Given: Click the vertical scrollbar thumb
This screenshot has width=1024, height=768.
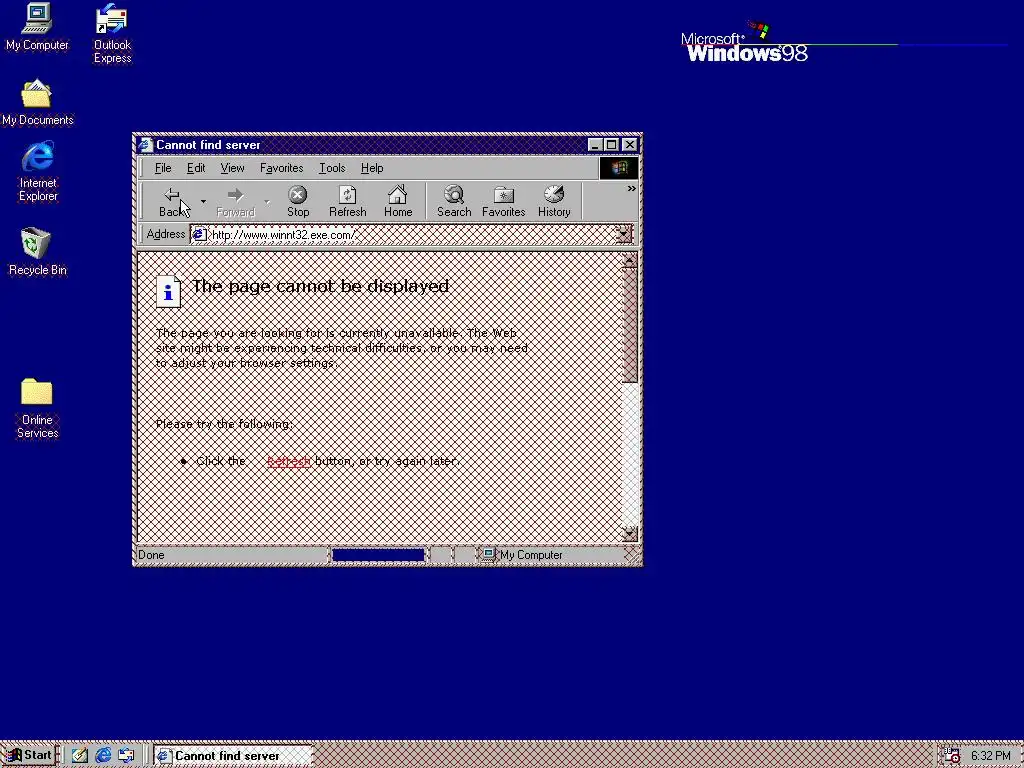Looking at the screenshot, I should coord(630,325).
